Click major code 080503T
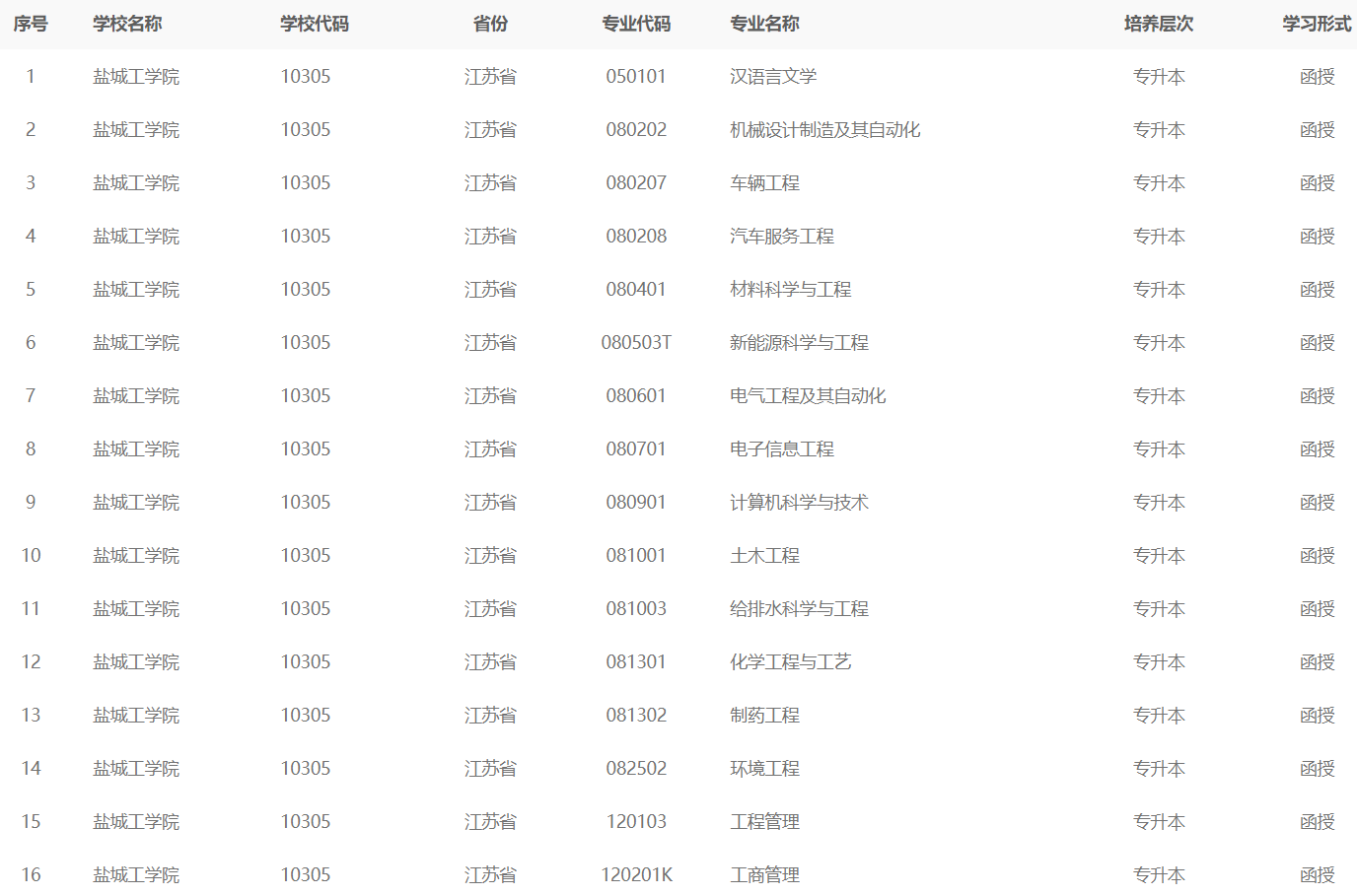This screenshot has width=1357, height=896. [636, 343]
